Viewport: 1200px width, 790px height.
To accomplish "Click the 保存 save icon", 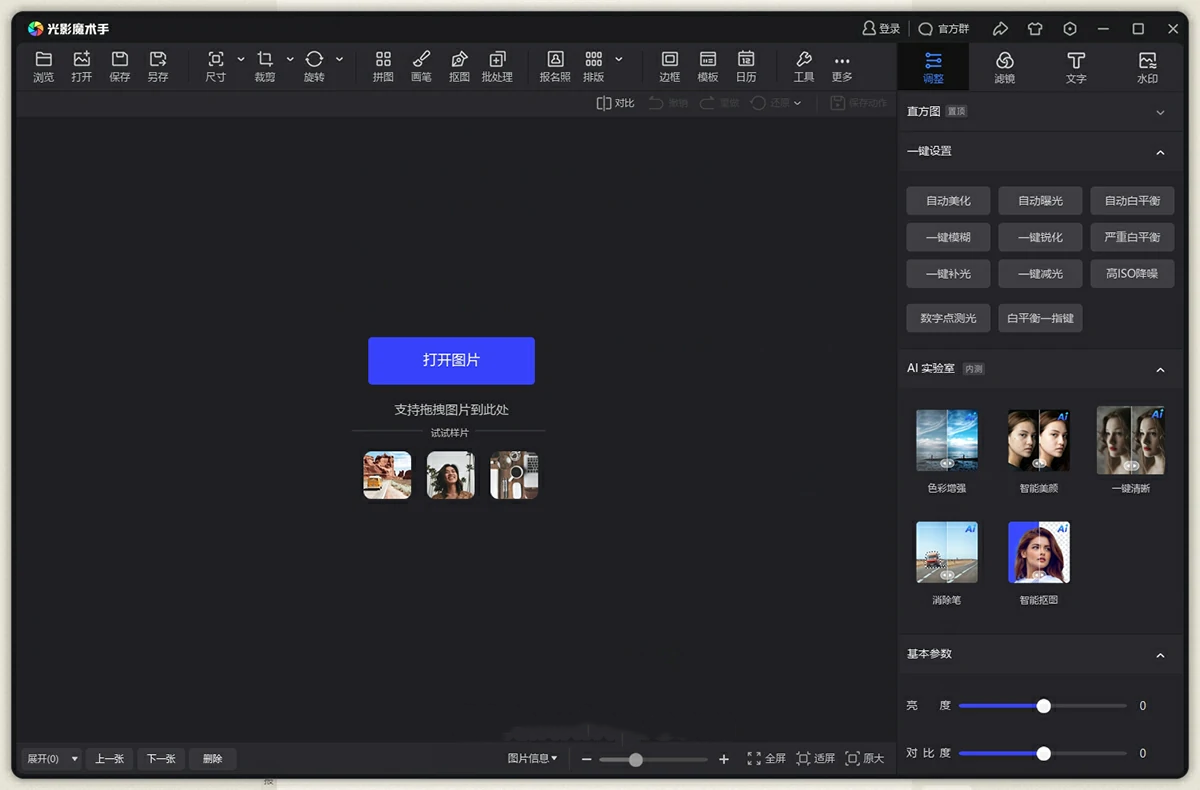I will click(120, 67).
